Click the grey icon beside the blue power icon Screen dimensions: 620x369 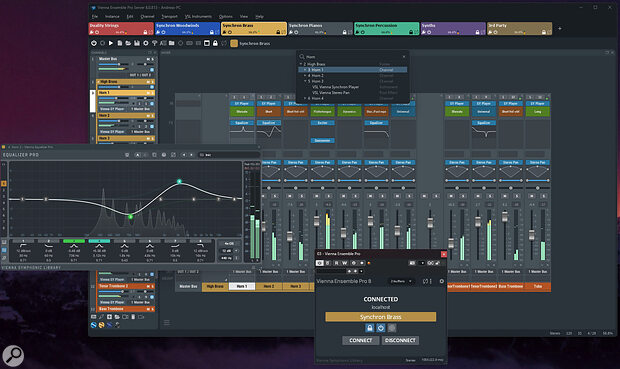click(391, 328)
